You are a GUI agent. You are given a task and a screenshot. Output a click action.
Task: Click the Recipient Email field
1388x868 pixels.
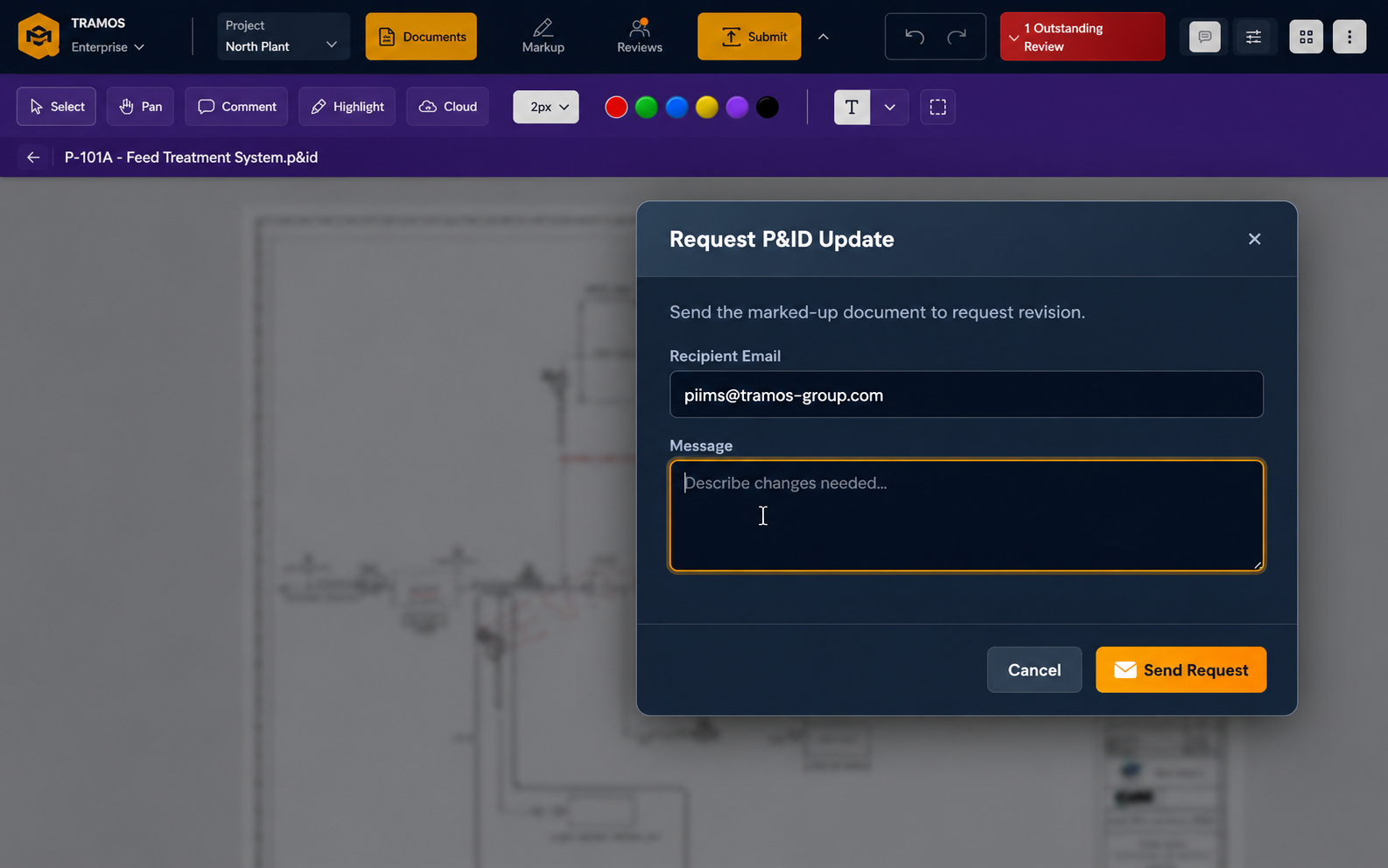coord(966,395)
